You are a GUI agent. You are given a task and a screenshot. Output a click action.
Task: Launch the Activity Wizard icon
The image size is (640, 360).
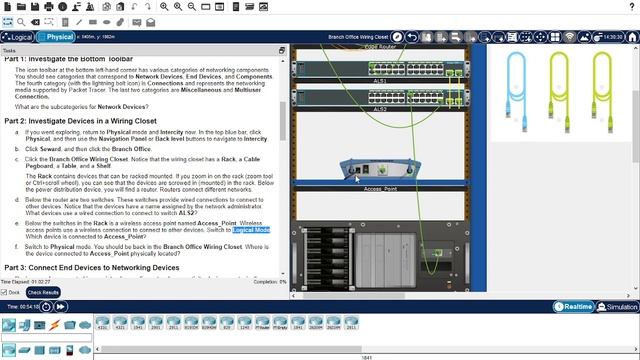[76, 7]
